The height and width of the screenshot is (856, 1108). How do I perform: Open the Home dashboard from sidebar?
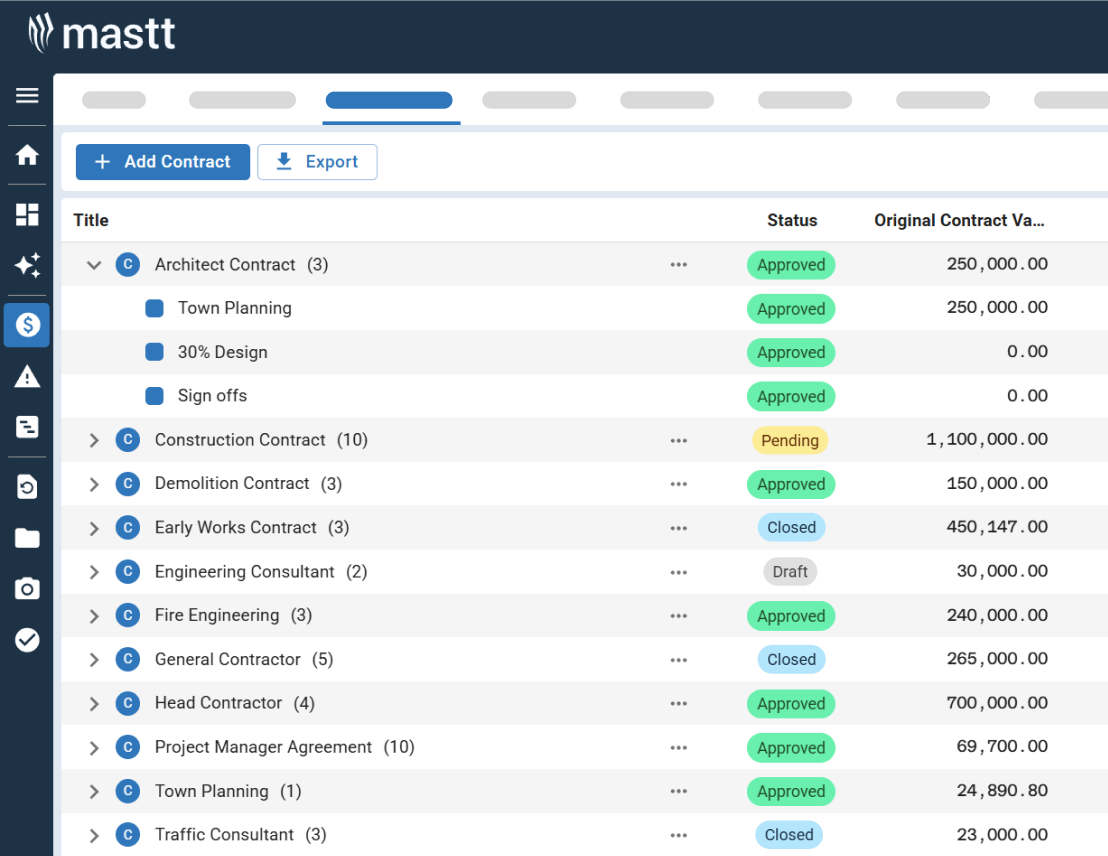[27, 157]
